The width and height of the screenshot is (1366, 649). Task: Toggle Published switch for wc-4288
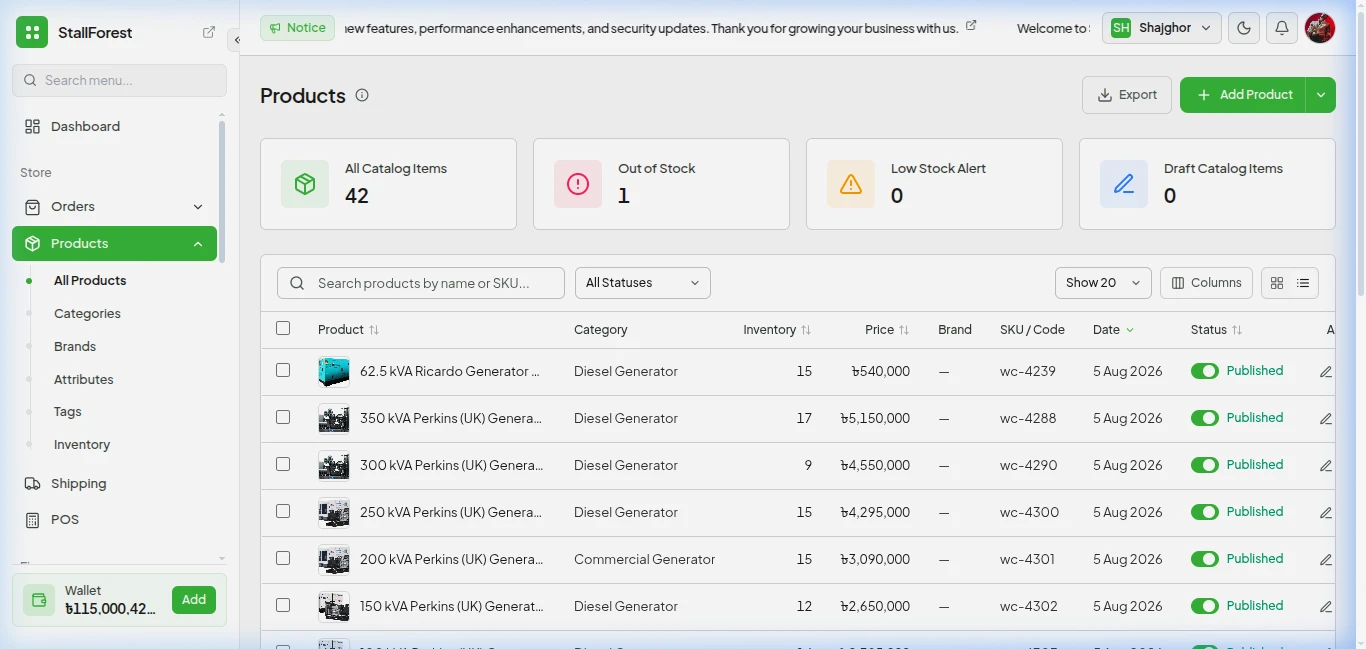tap(1205, 418)
